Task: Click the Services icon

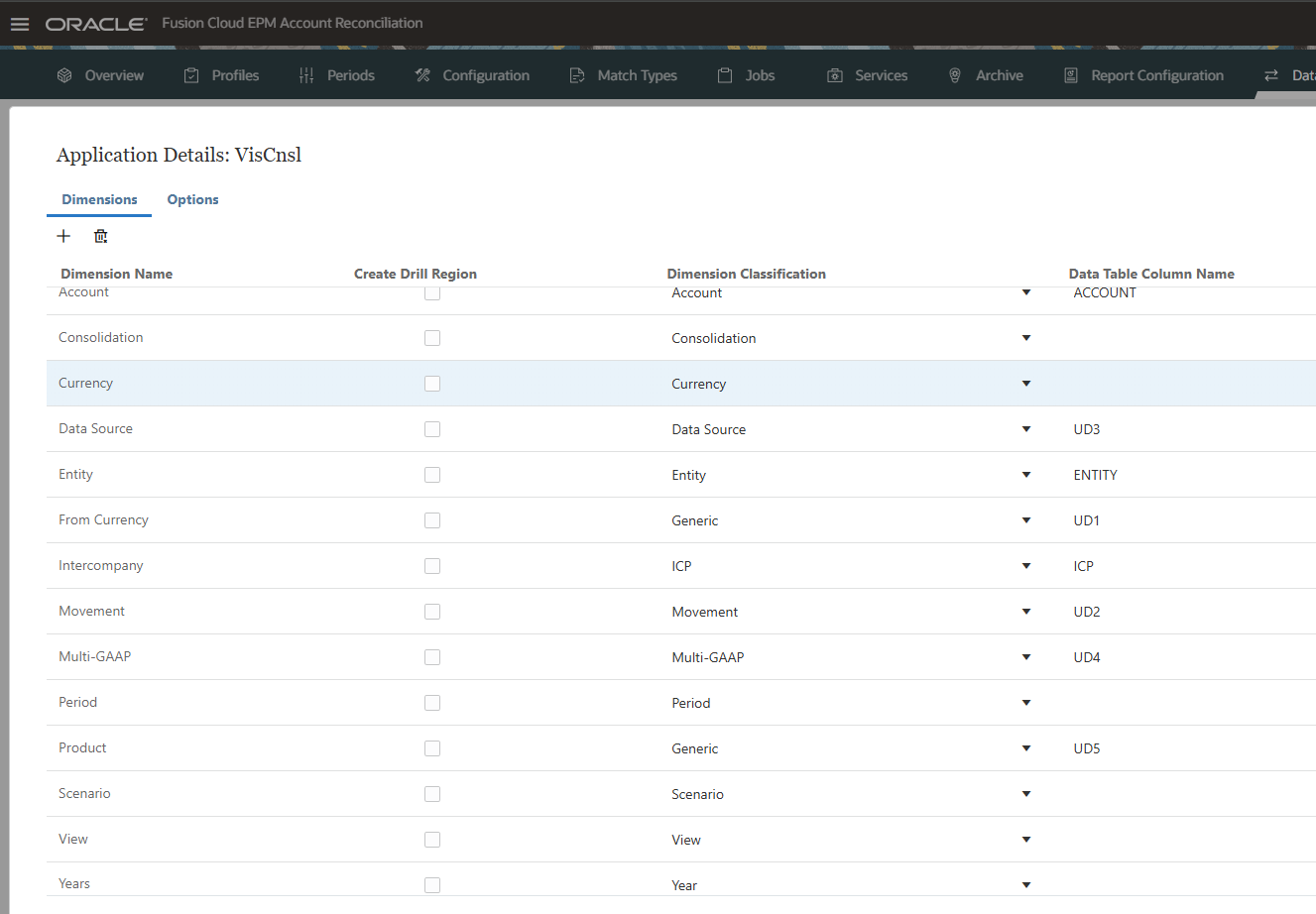Action: click(835, 75)
